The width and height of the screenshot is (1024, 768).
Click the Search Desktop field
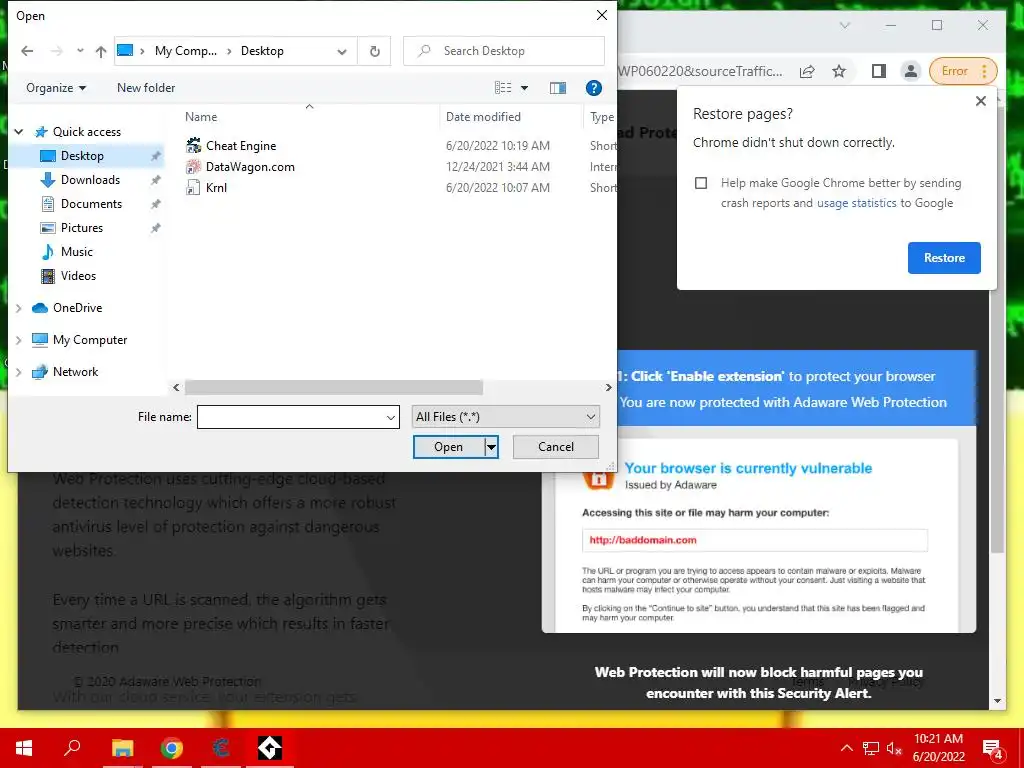click(504, 51)
